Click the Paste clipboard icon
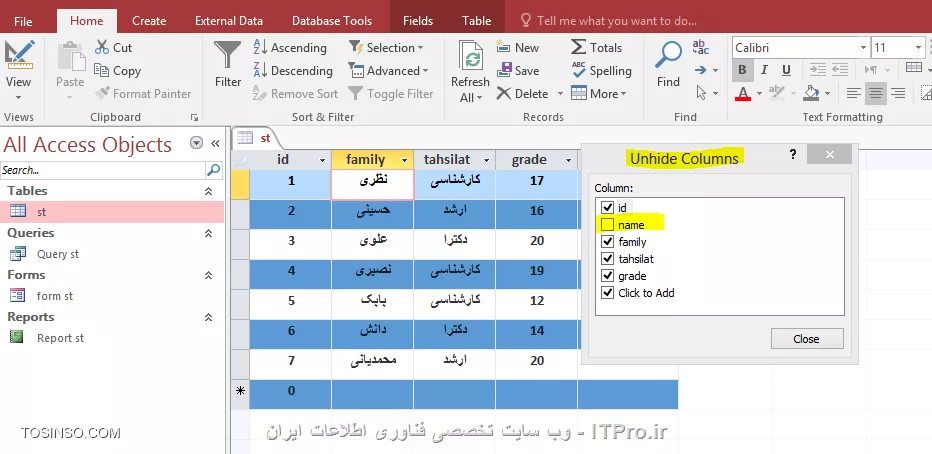 point(70,56)
